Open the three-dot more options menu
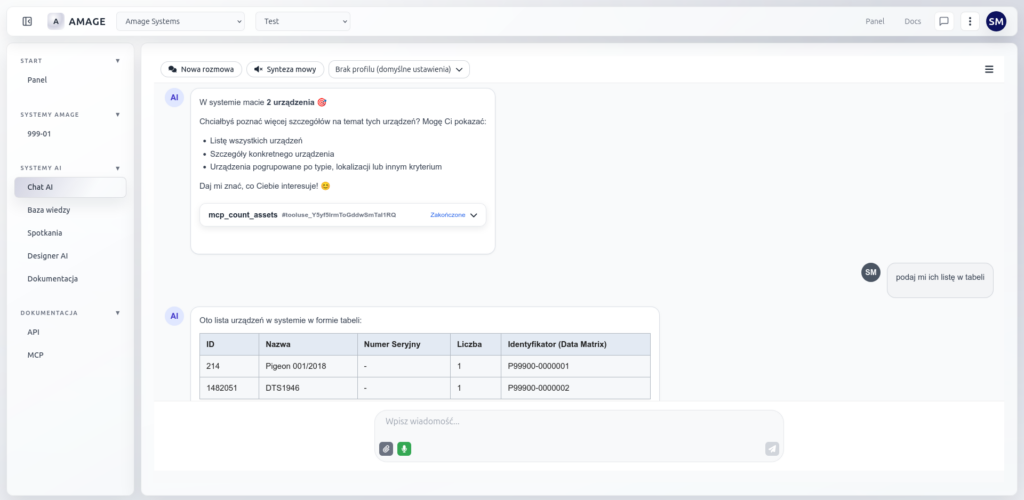The height and width of the screenshot is (500, 1024). [969, 21]
